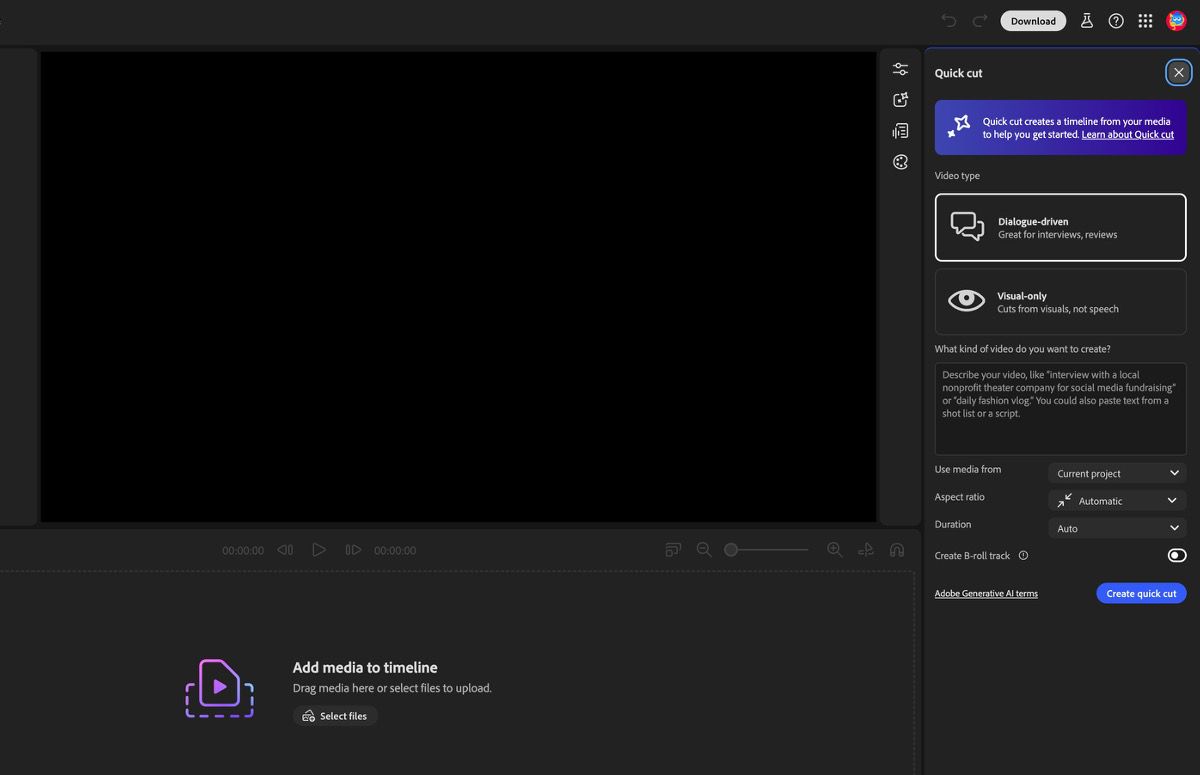
Task: Click the undo arrow
Action: click(x=949, y=21)
